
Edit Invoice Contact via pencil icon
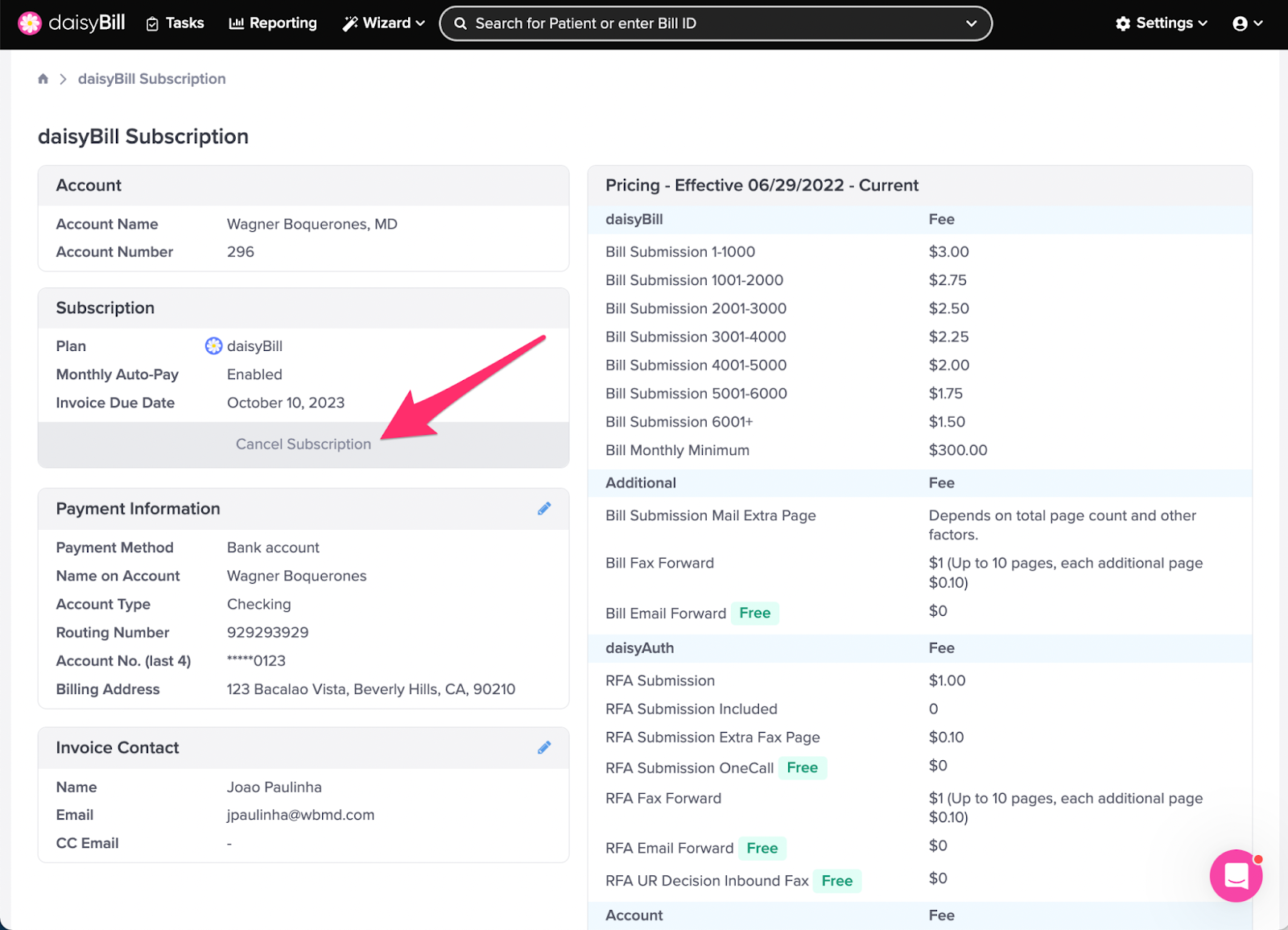544,747
